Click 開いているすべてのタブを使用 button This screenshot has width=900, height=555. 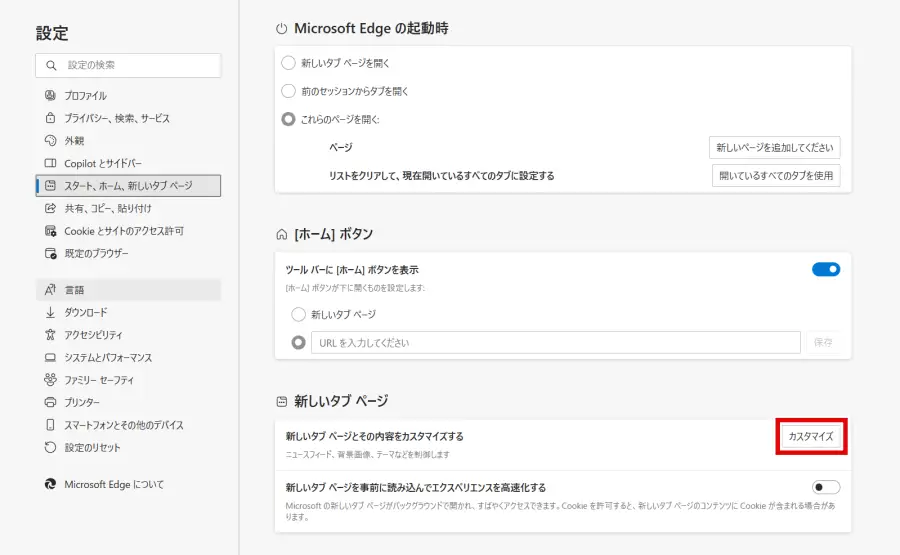pos(776,176)
